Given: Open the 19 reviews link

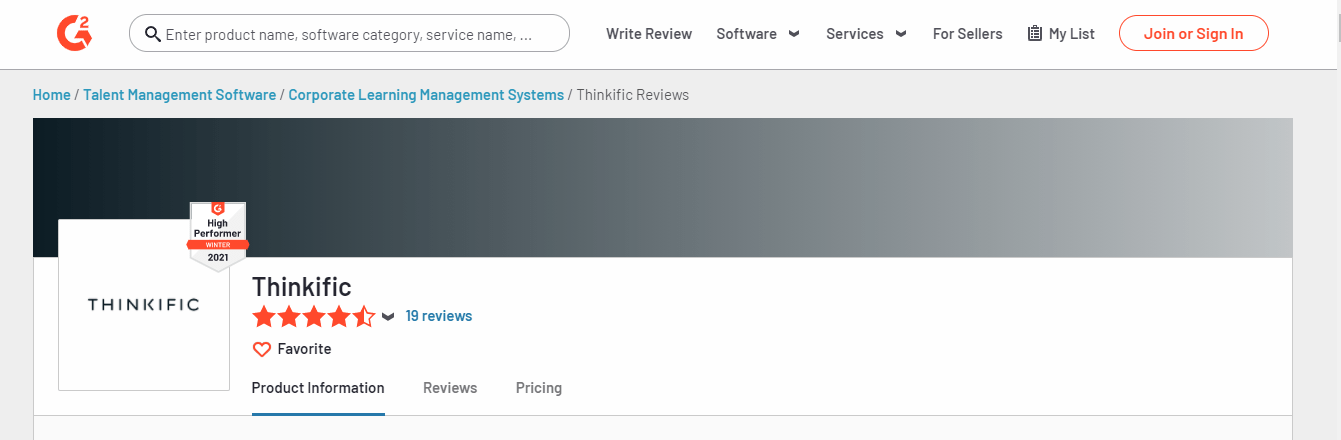Looking at the screenshot, I should (439, 316).
